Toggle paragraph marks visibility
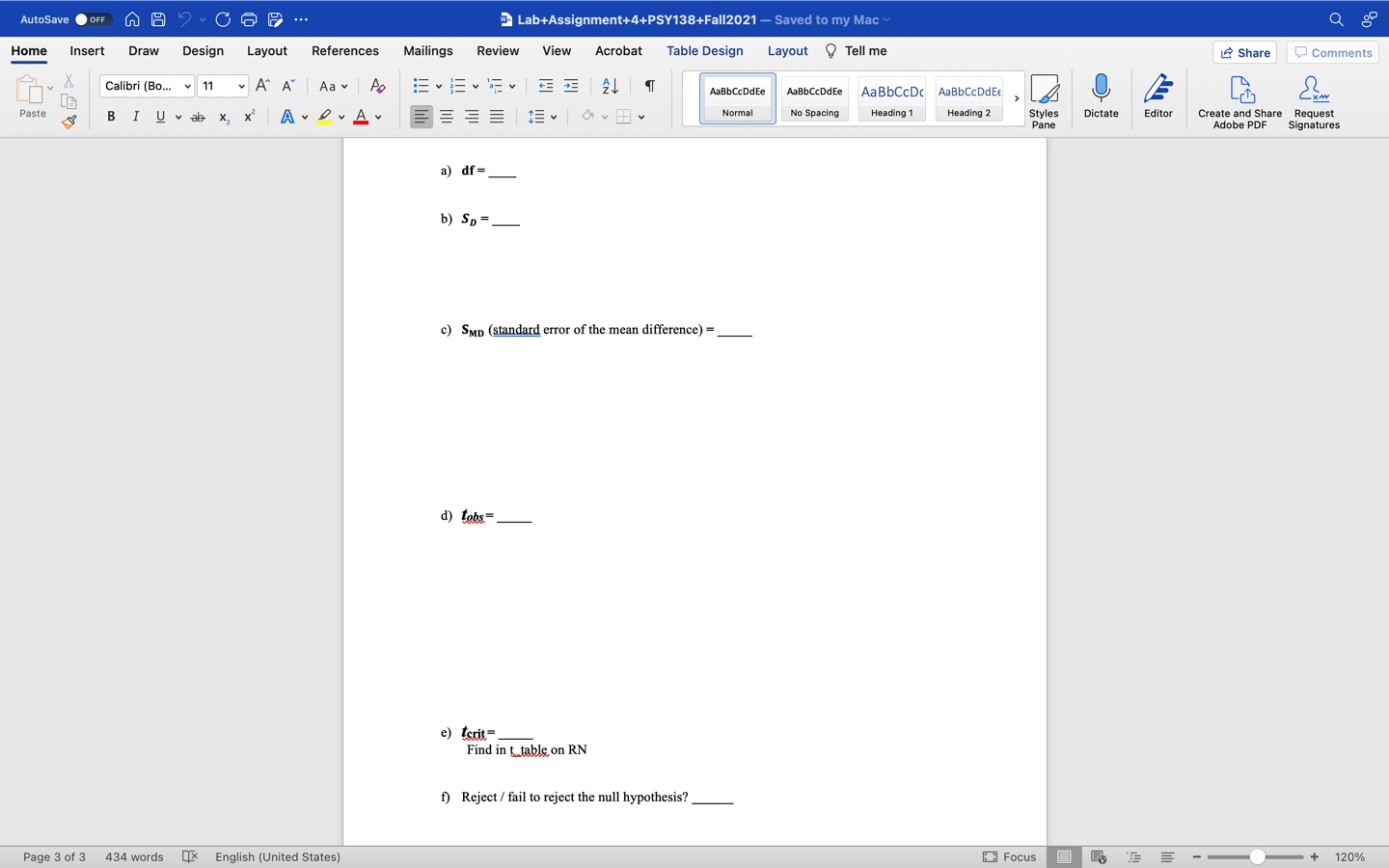 point(648,86)
